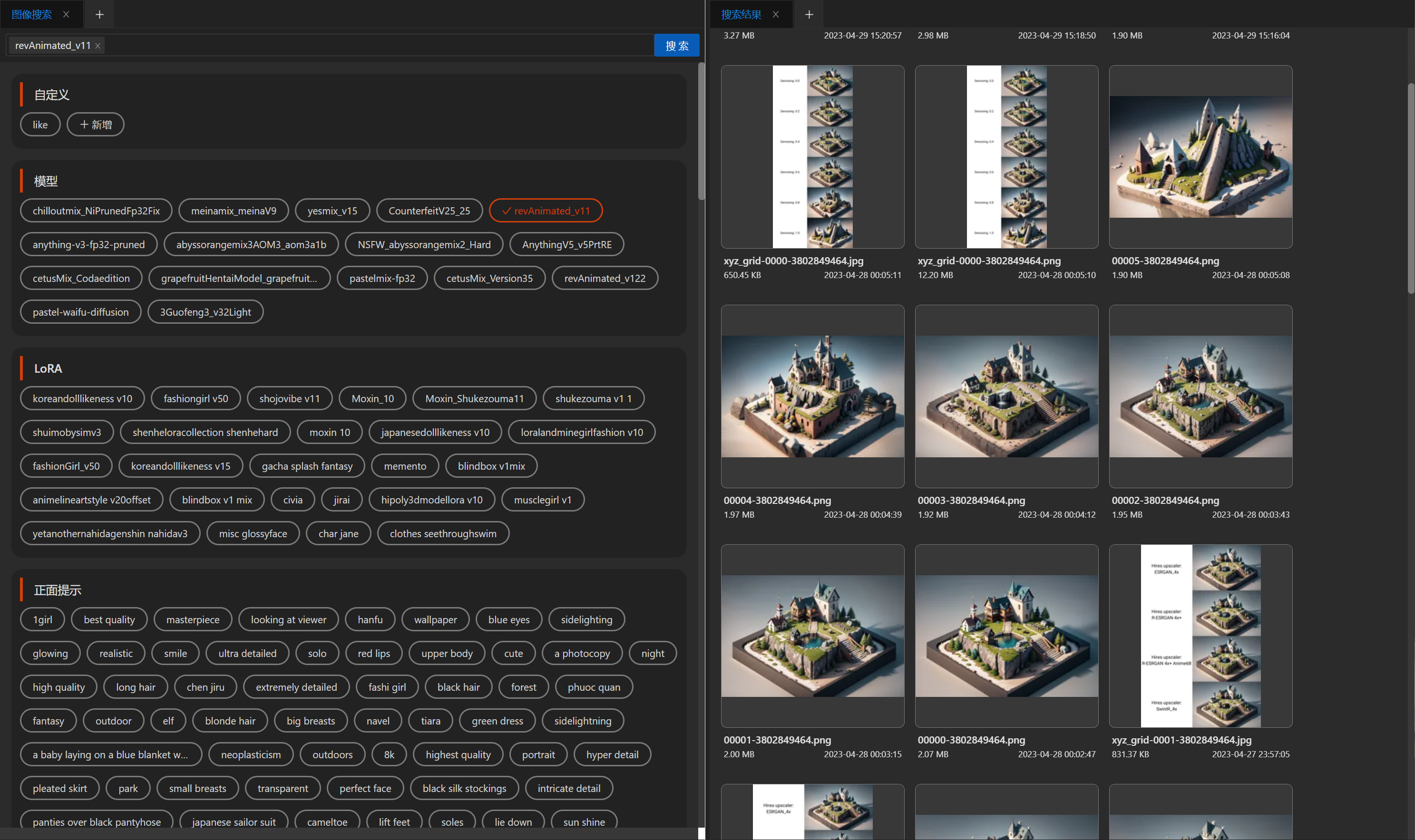Click the search results vertical scrollbar
This screenshot has height=840, width=1415.
click(x=1410, y=189)
